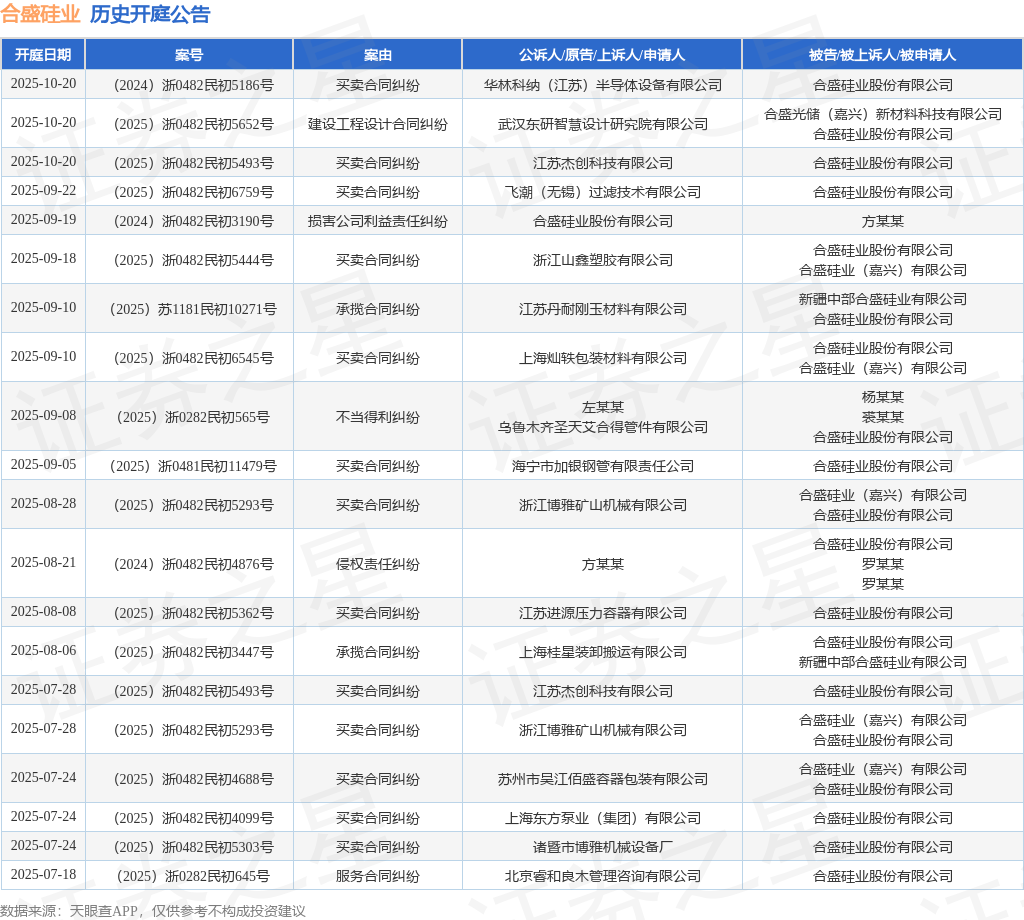Click date 2025-09-05

(43, 465)
